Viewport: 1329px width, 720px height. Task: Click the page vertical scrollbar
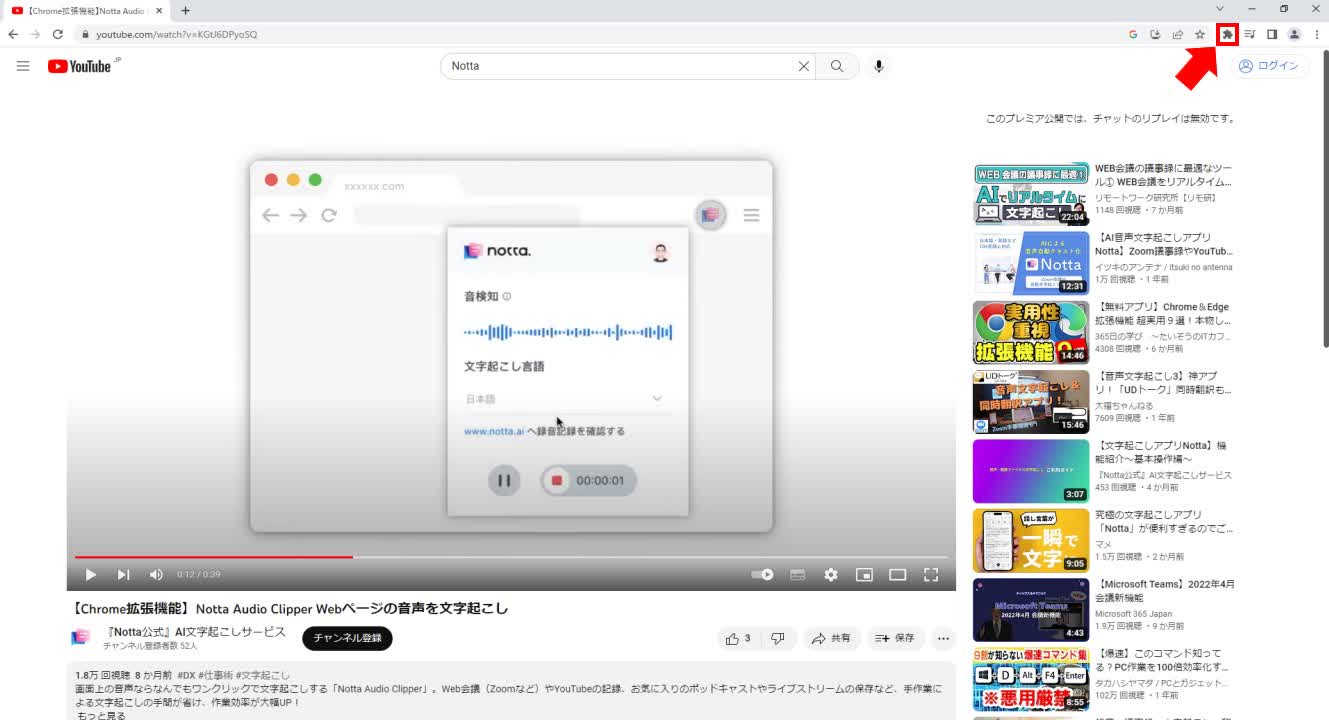(x=1324, y=200)
